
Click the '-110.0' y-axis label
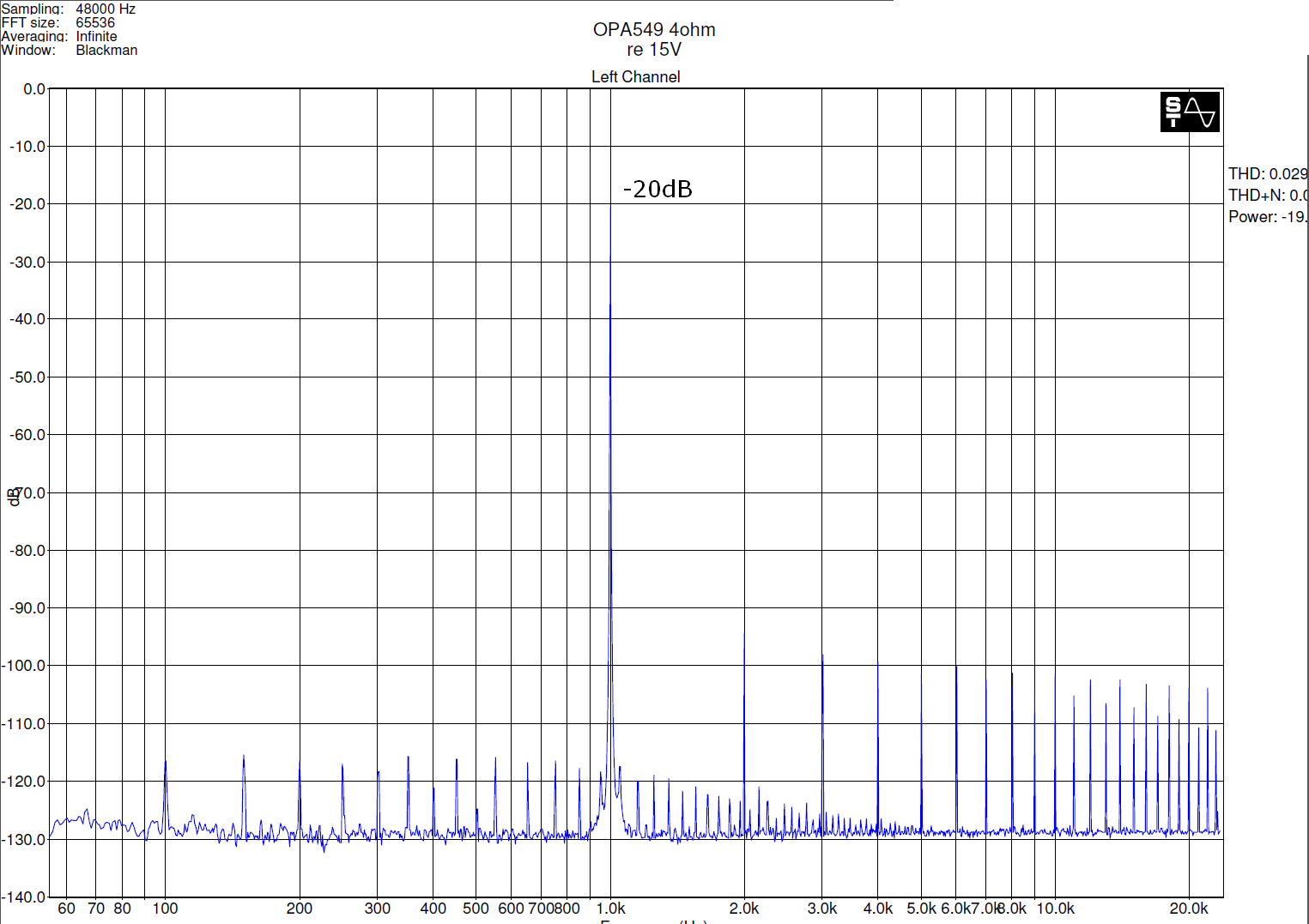[x=24, y=723]
